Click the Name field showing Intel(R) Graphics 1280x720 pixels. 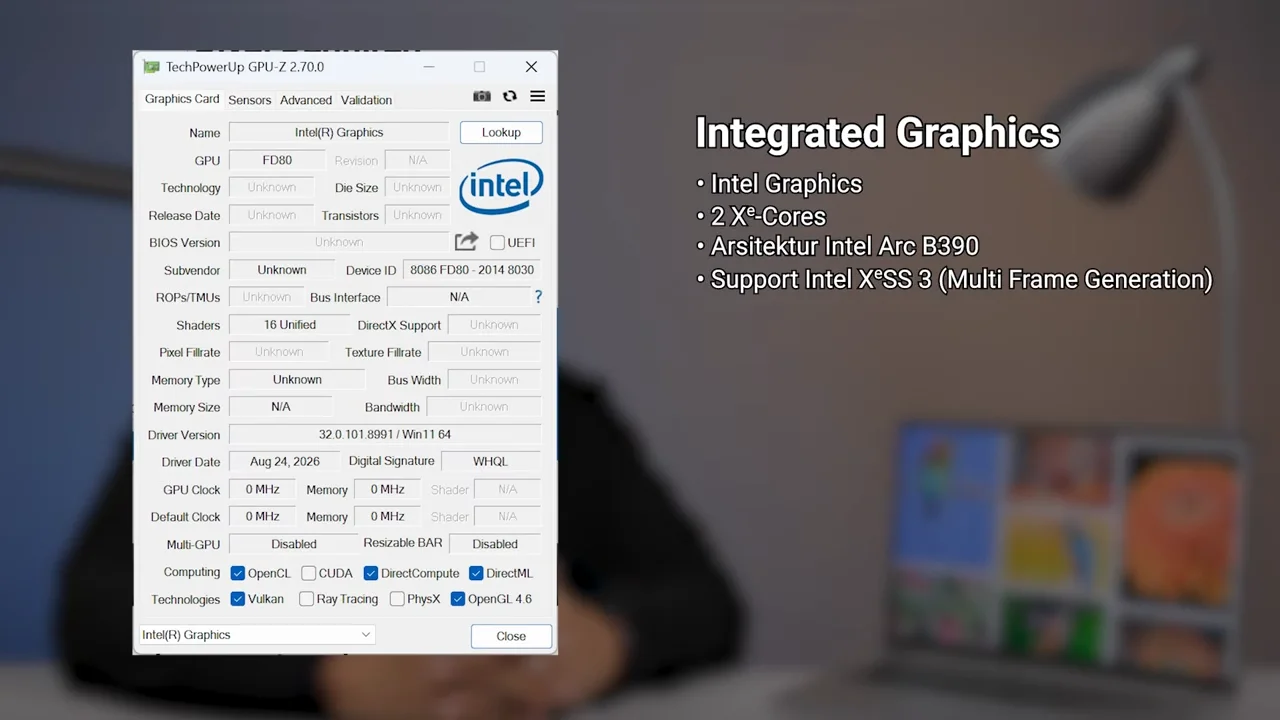click(339, 132)
